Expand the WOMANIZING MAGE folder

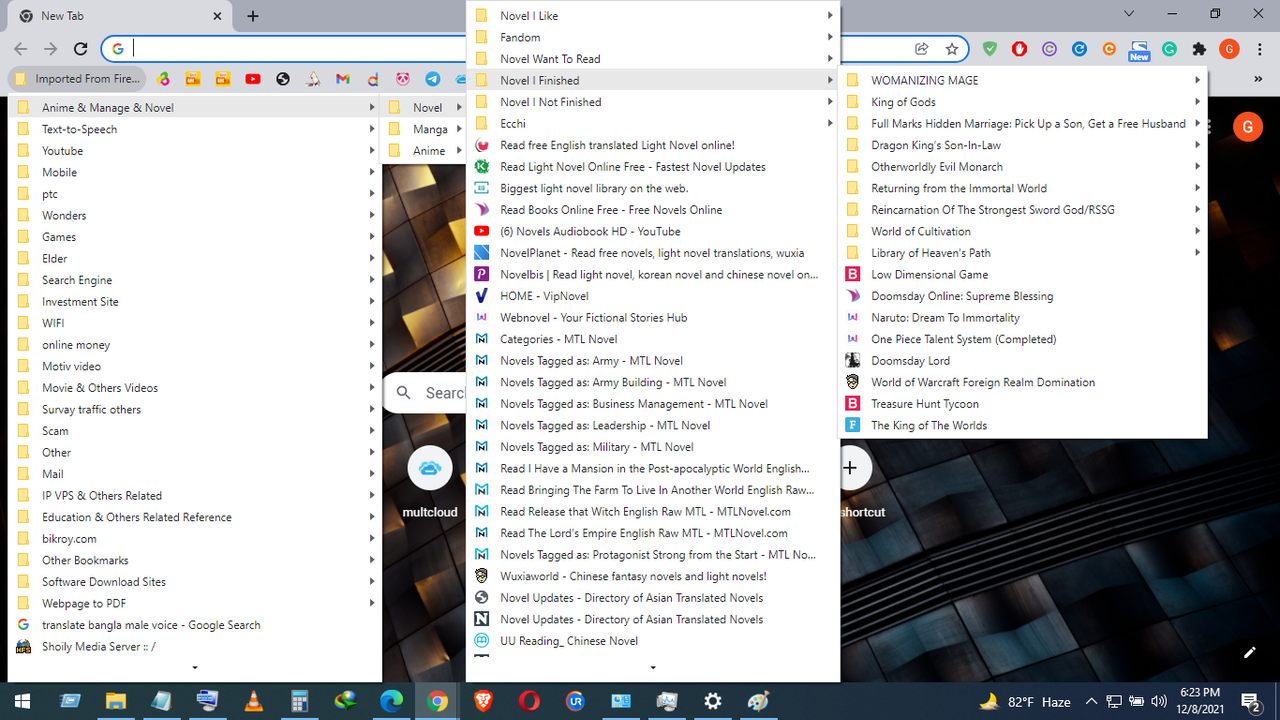(1023, 80)
